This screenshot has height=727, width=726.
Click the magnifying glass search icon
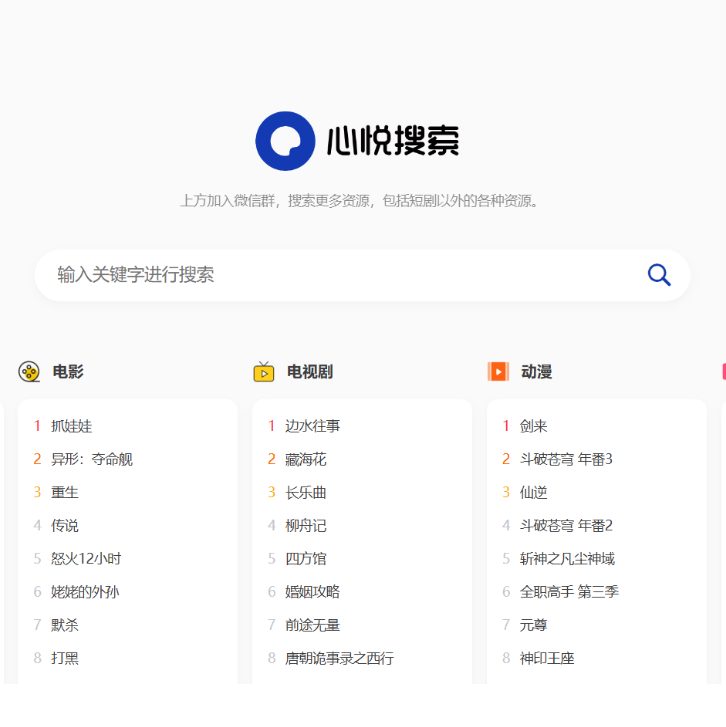tap(658, 275)
